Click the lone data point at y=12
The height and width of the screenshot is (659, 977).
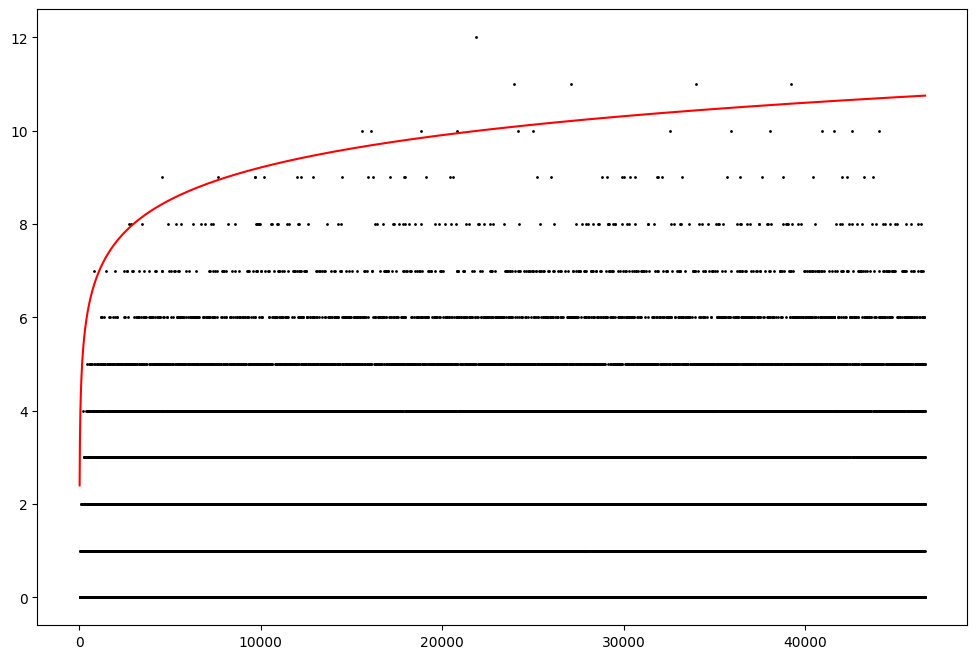pos(476,37)
